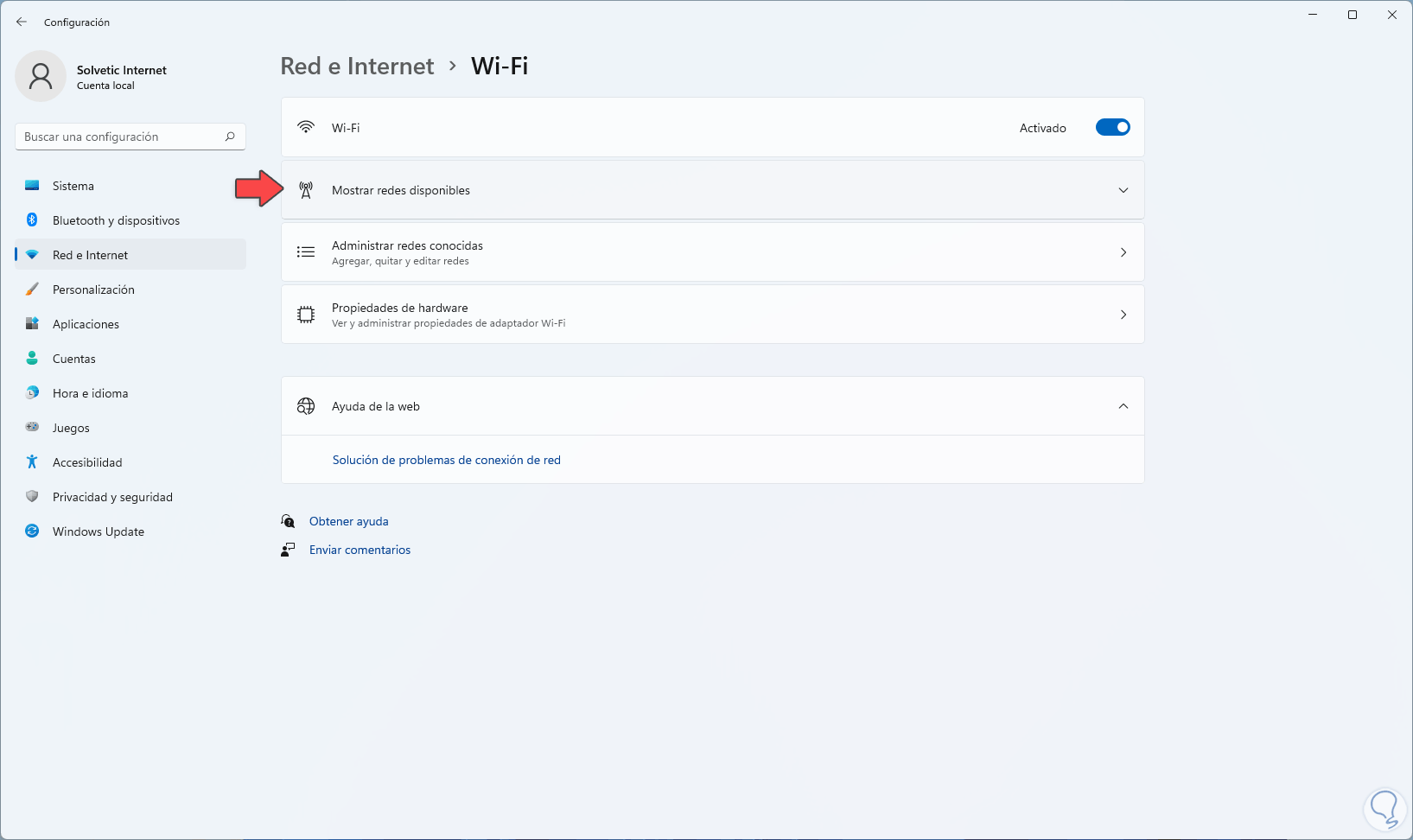The image size is (1413, 840).
Task: Click the Obtener ayuda link
Action: tap(348, 521)
